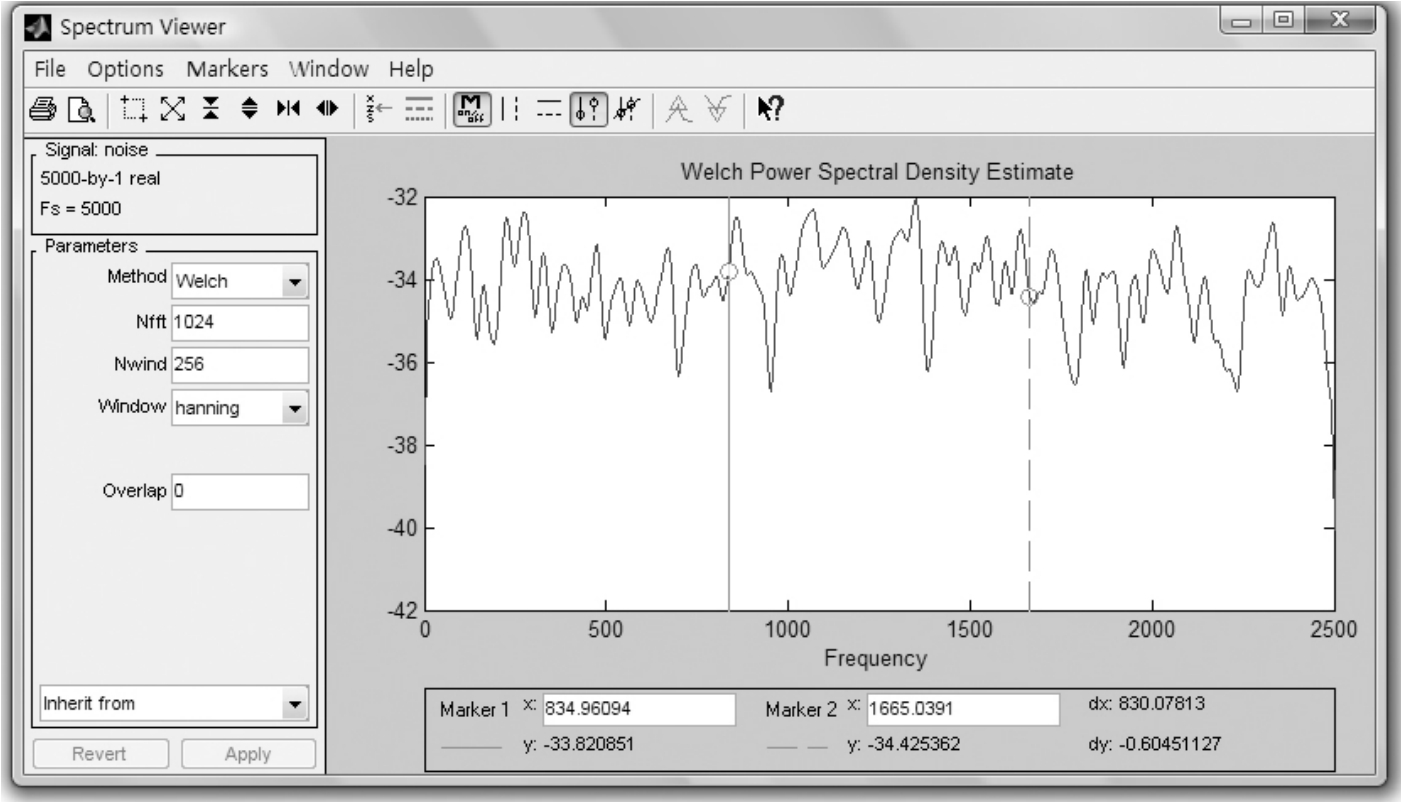Open the Window menu
Viewport: 1401px width, 802px height.
coord(329,70)
